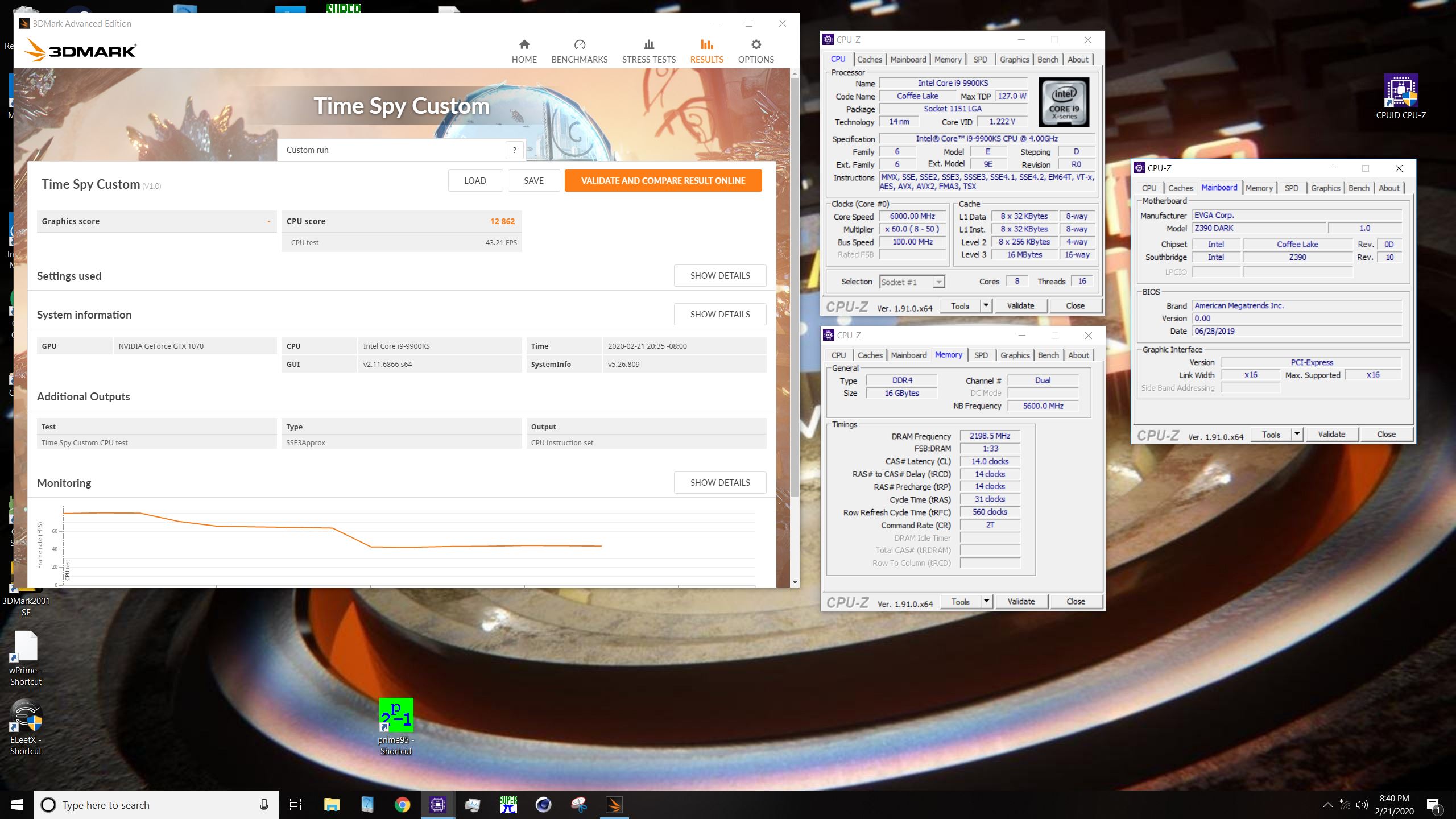Show details for Settings used
The width and height of the screenshot is (1456, 819).
tap(720, 276)
